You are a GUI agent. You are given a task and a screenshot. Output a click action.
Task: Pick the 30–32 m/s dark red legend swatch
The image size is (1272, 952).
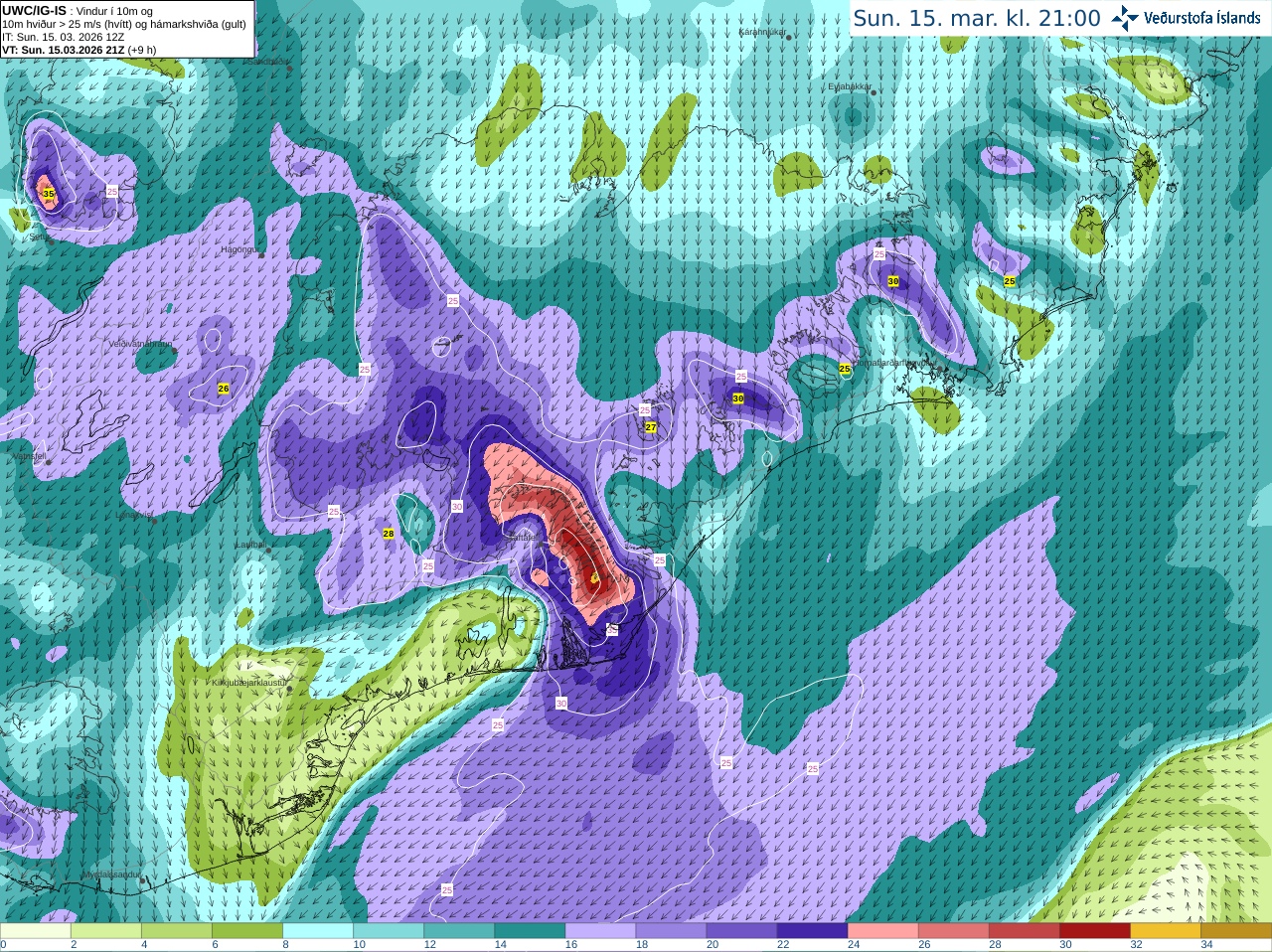[x=1094, y=931]
